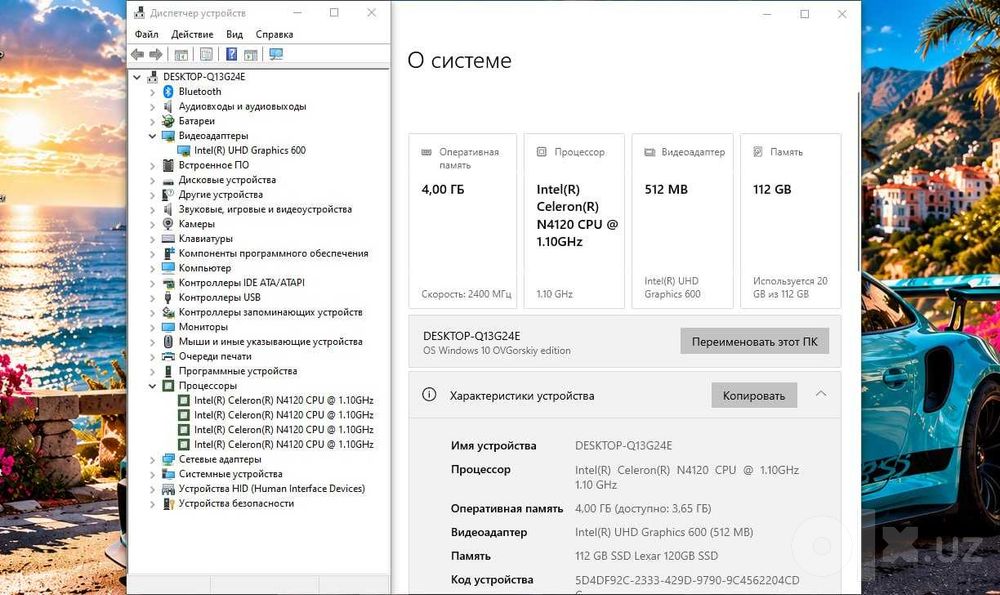Click the info icon beside Характеристики устройства

point(429,395)
